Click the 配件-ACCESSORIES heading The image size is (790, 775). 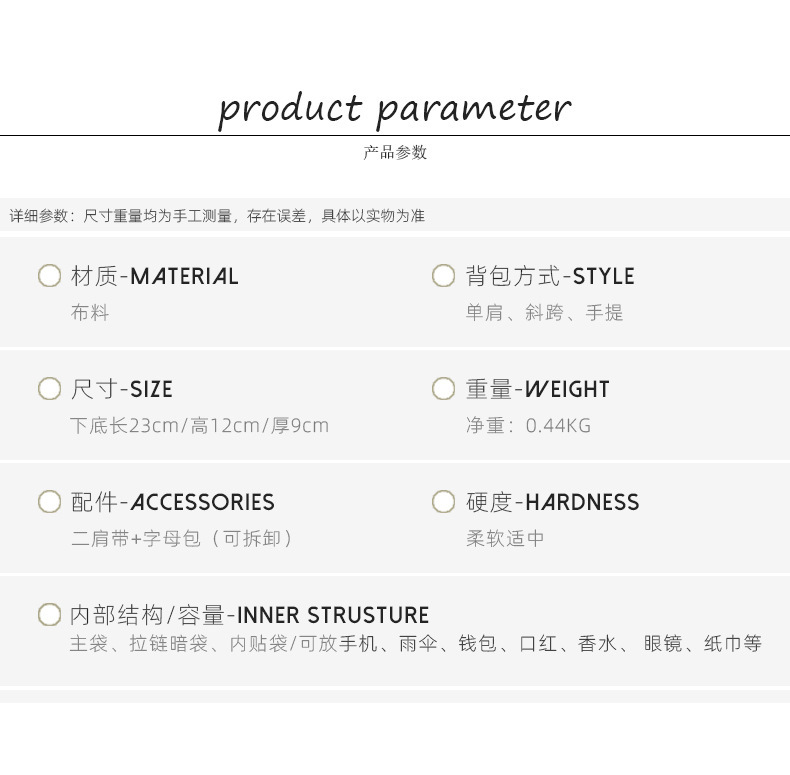point(172,502)
